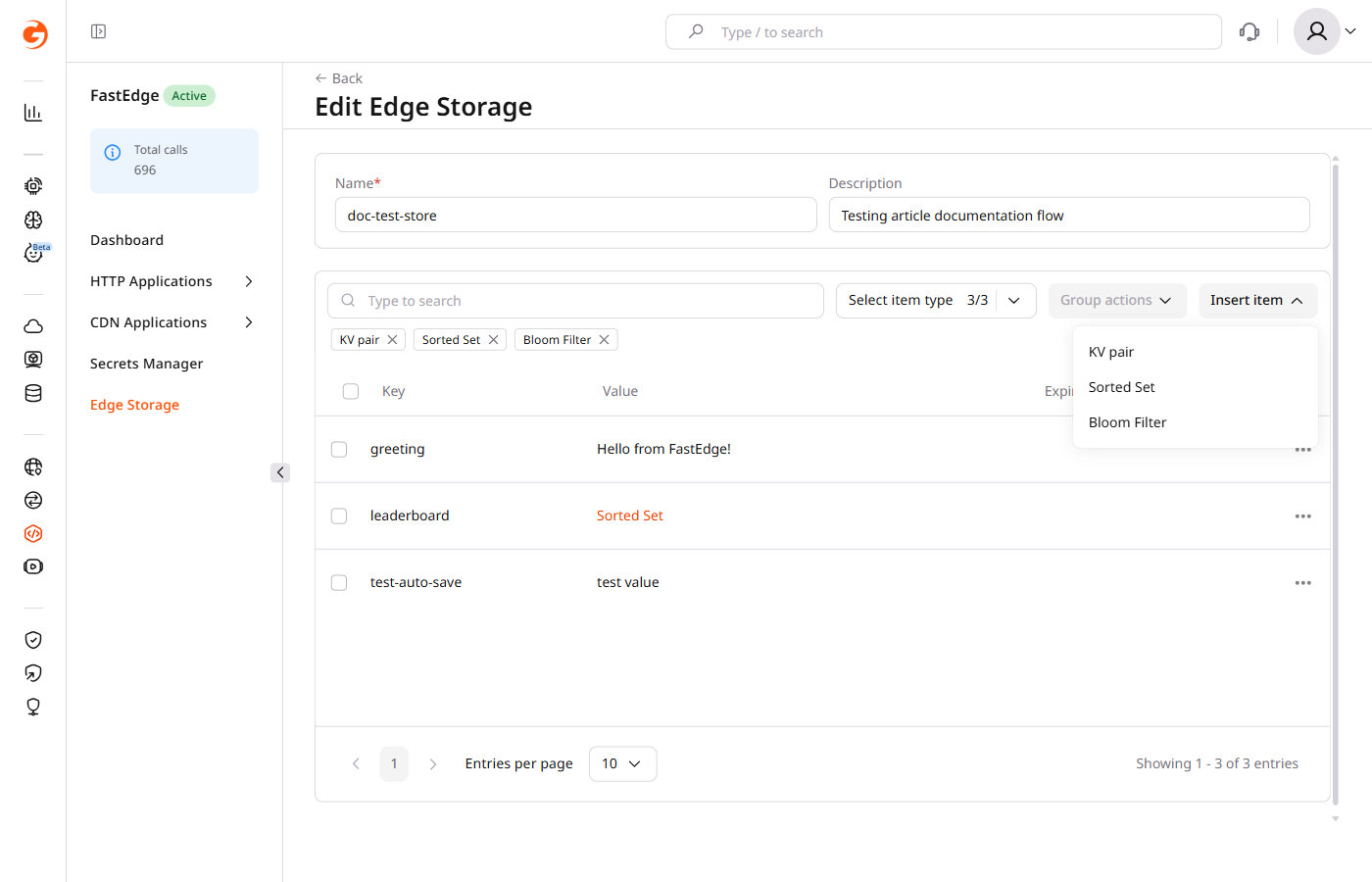Click the Name input field
Viewport: 1372px width, 882px height.
coord(575,215)
